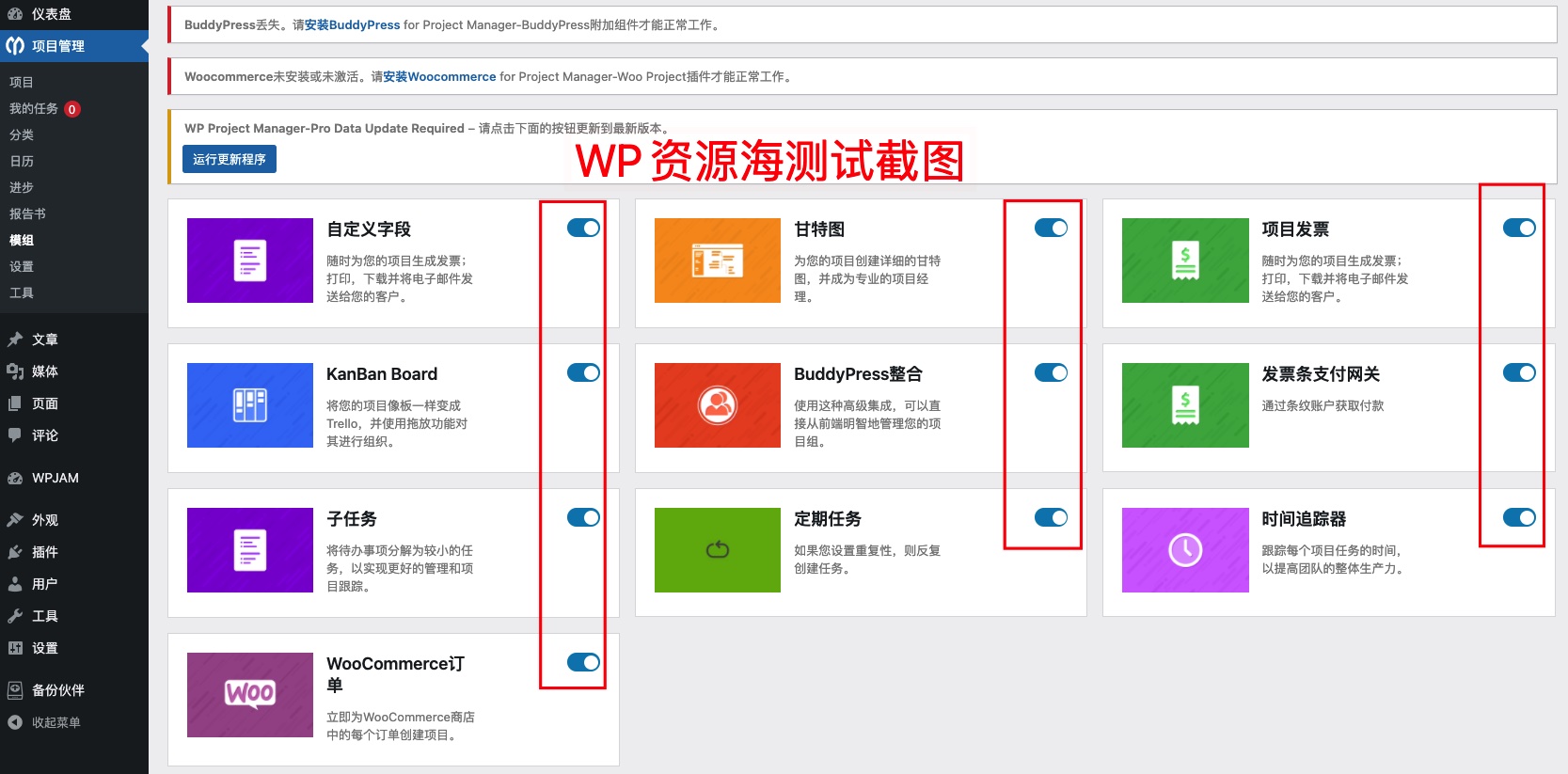Toggle the 发票条支付网关 module switch

point(1519,372)
